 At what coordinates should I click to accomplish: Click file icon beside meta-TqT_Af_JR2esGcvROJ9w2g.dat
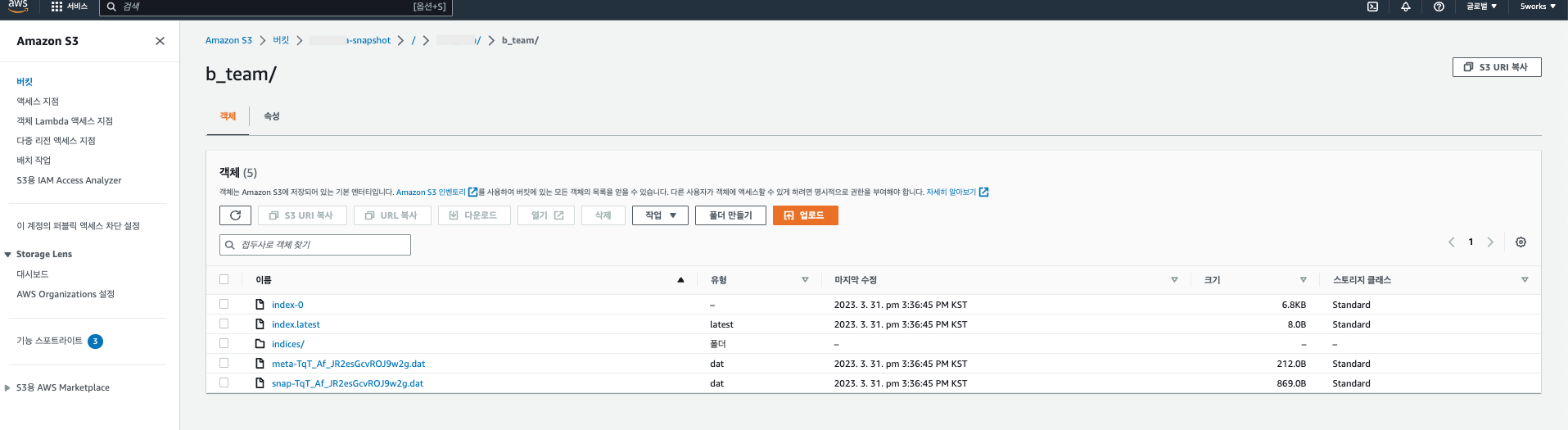pos(260,364)
